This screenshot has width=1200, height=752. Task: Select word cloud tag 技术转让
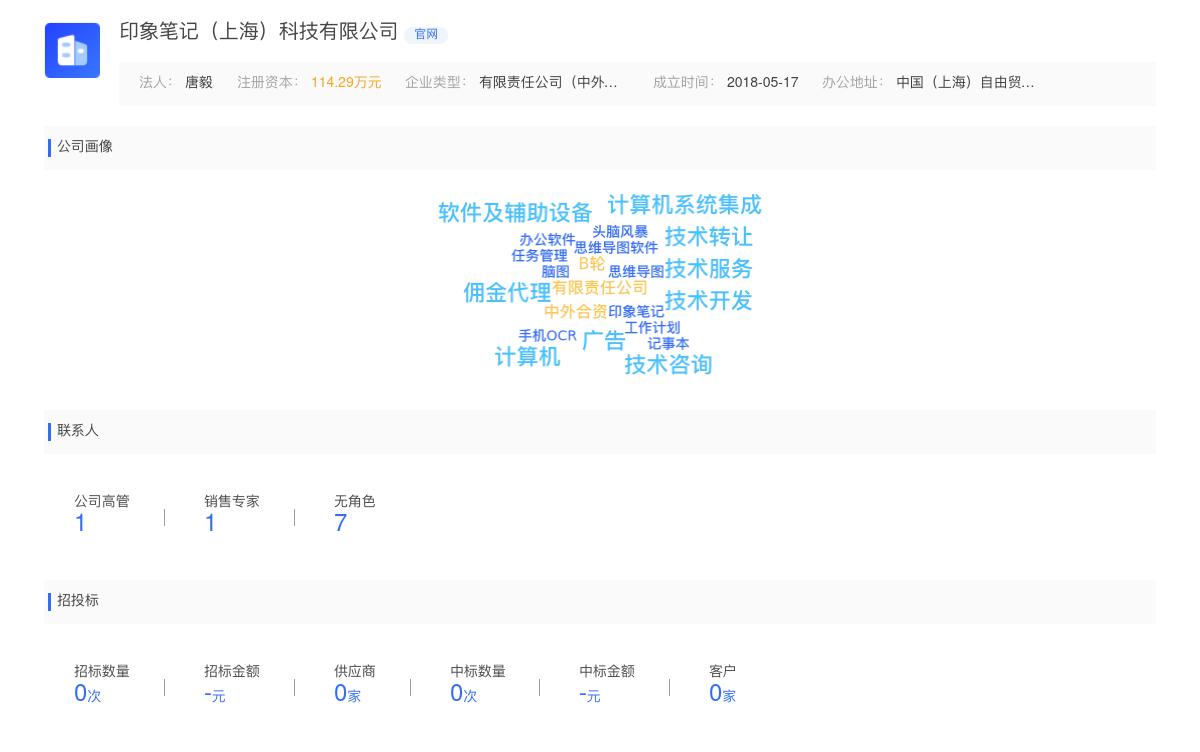click(x=709, y=237)
